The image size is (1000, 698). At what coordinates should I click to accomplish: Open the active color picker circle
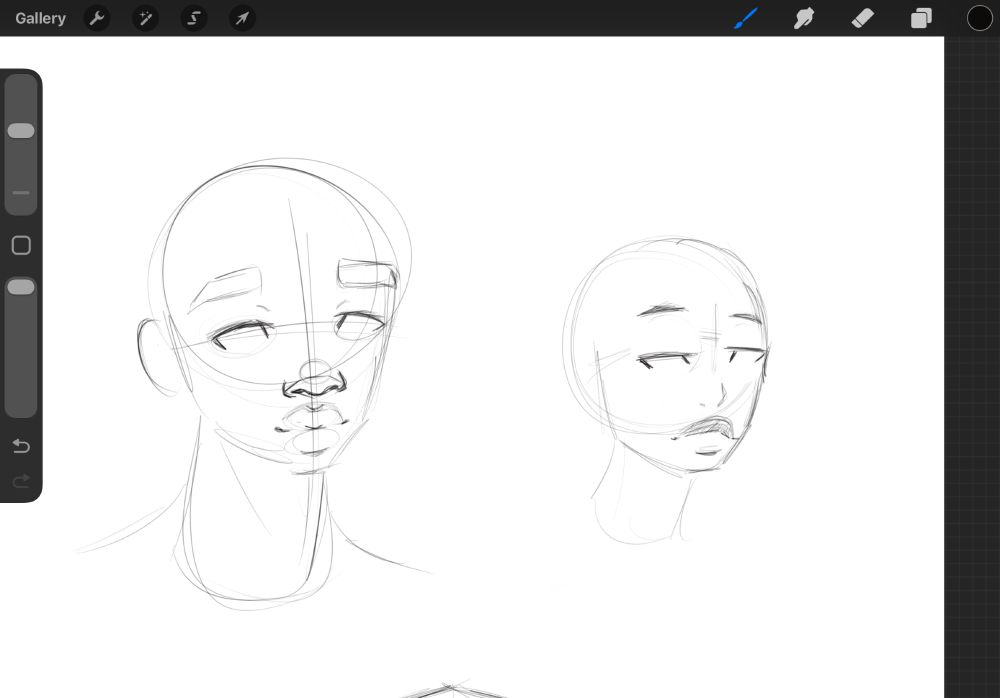(x=980, y=18)
